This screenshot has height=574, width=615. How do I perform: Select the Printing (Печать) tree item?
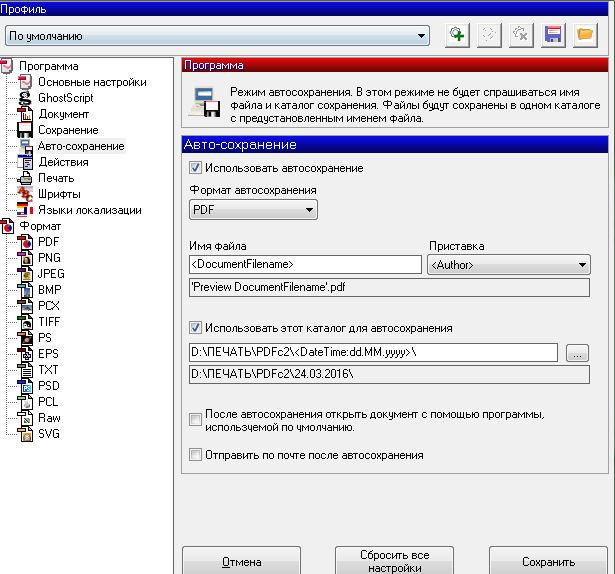pyautogui.click(x=56, y=178)
